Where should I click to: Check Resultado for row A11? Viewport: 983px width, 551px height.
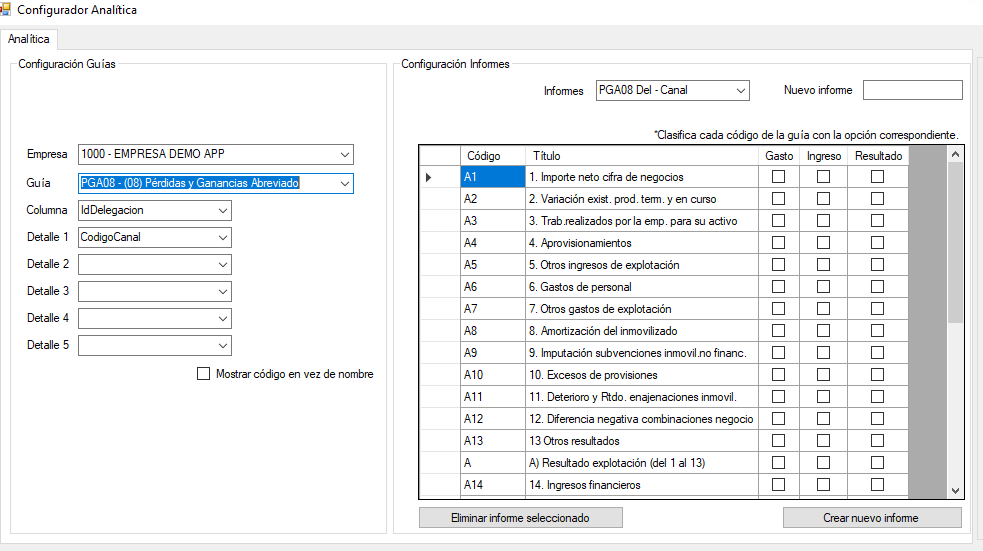pyautogui.click(x=878, y=397)
